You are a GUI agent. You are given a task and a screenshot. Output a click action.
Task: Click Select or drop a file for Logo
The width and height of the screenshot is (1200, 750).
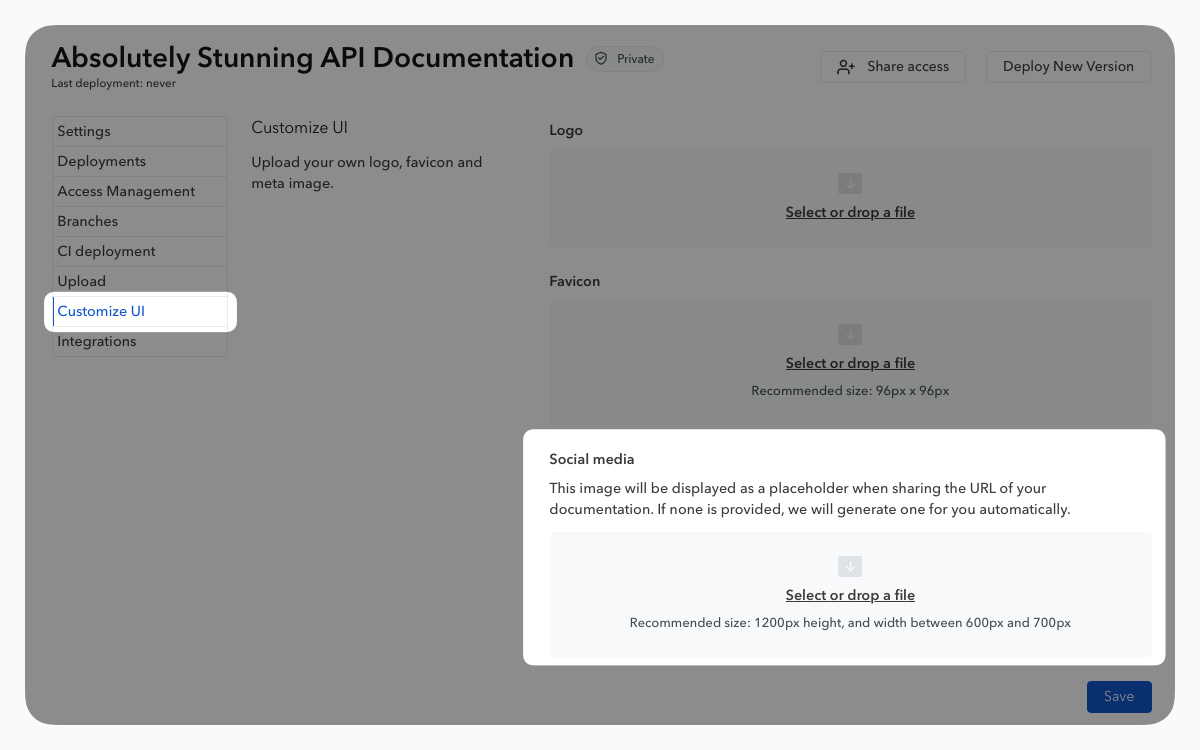(850, 212)
